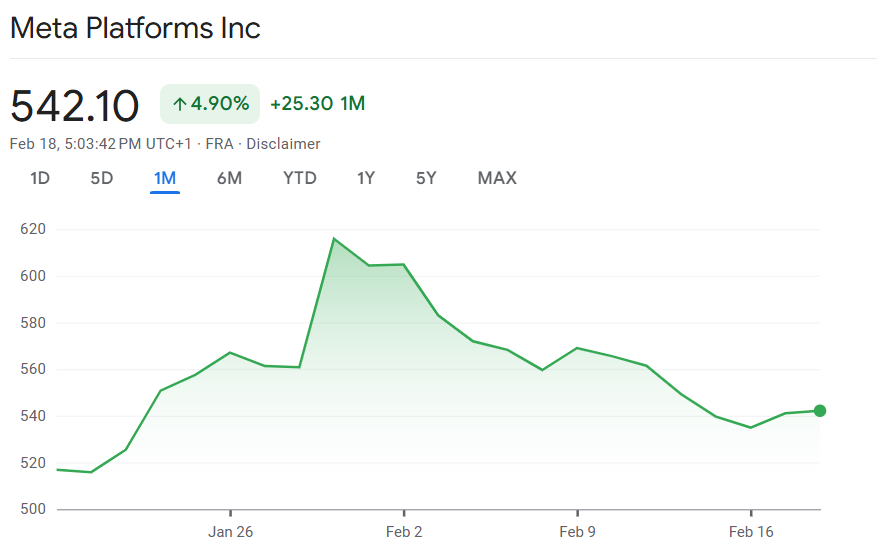
Task: Switch to the 1D time range
Action: (40, 178)
